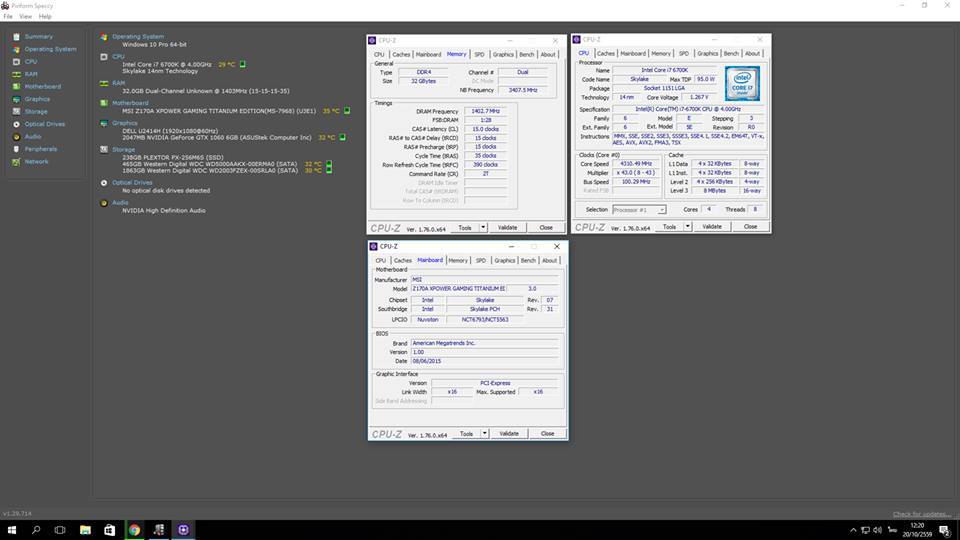Open the CPU section in Speccy sidebar
The height and width of the screenshot is (540, 960).
tap(31, 62)
